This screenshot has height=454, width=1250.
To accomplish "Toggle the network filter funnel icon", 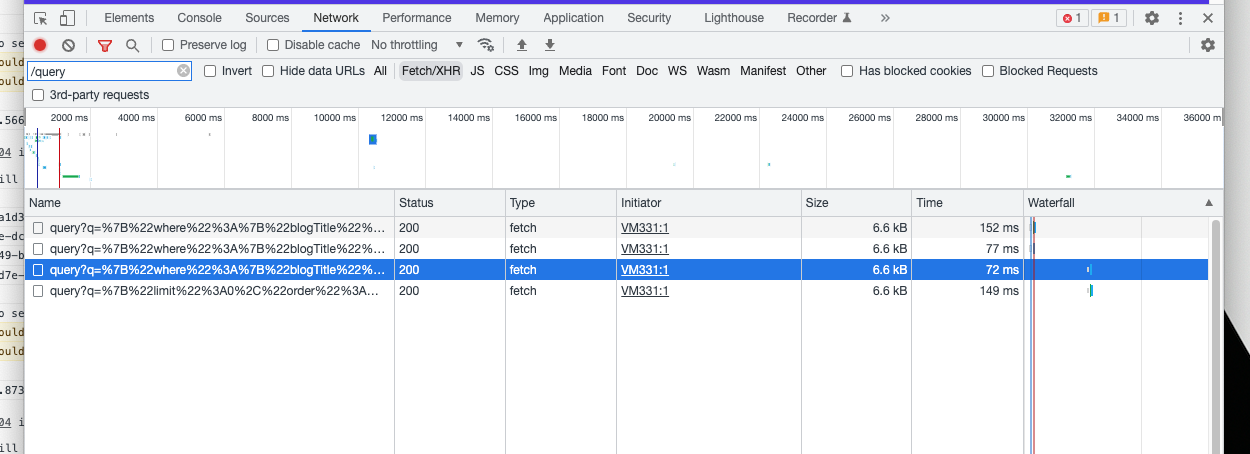I will [x=105, y=45].
